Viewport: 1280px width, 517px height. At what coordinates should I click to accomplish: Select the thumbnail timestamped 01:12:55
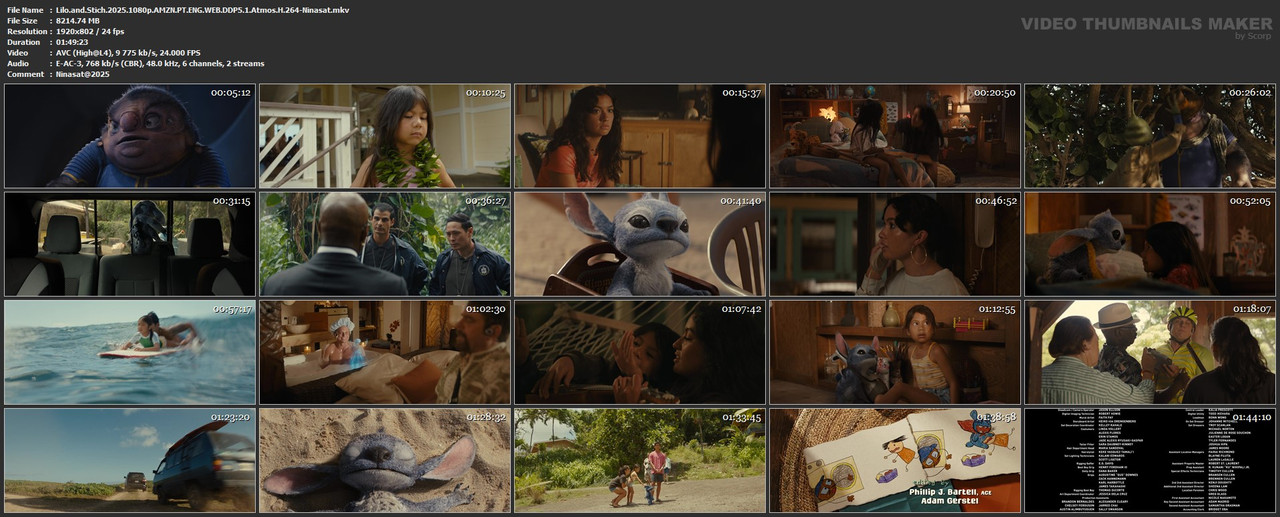pos(895,352)
